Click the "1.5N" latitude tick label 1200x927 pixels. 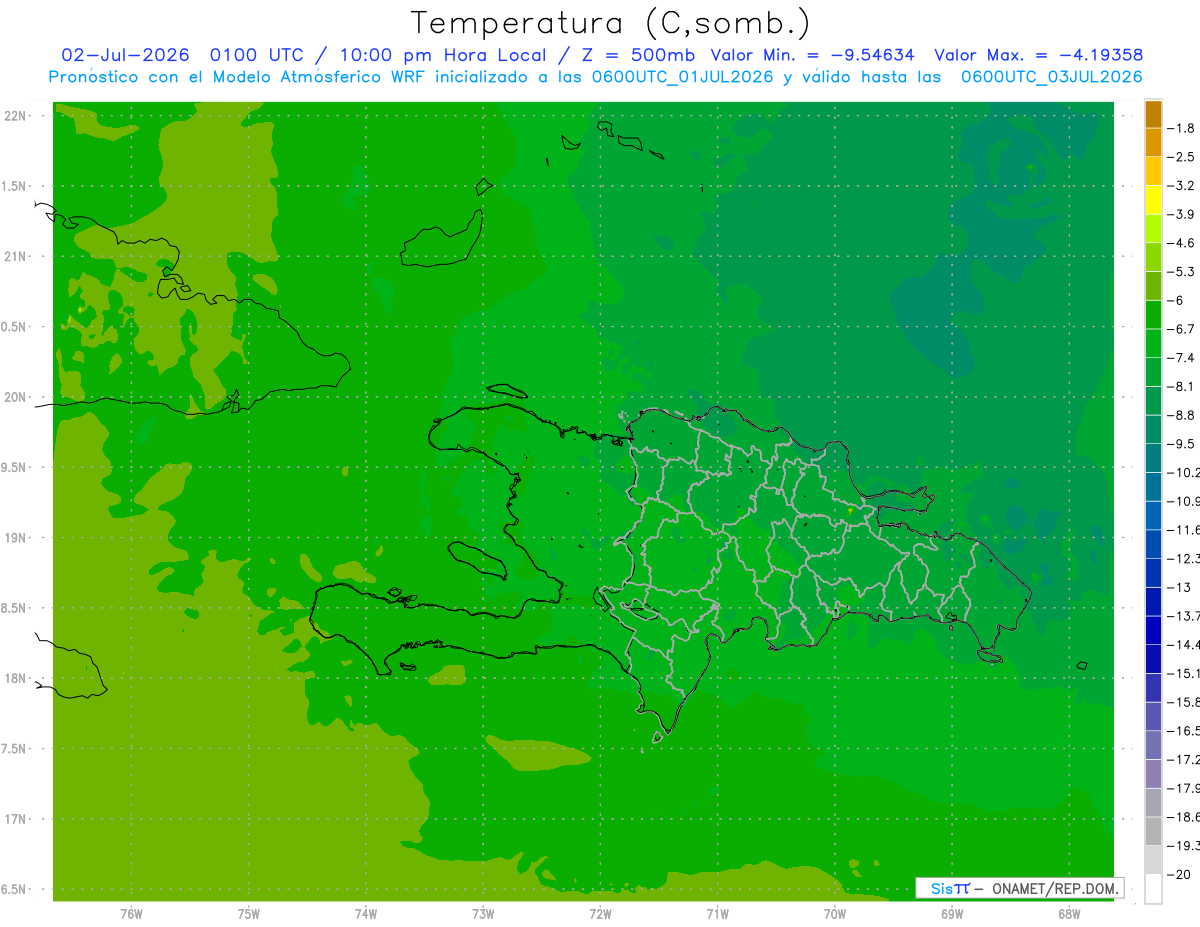[x=14, y=186]
